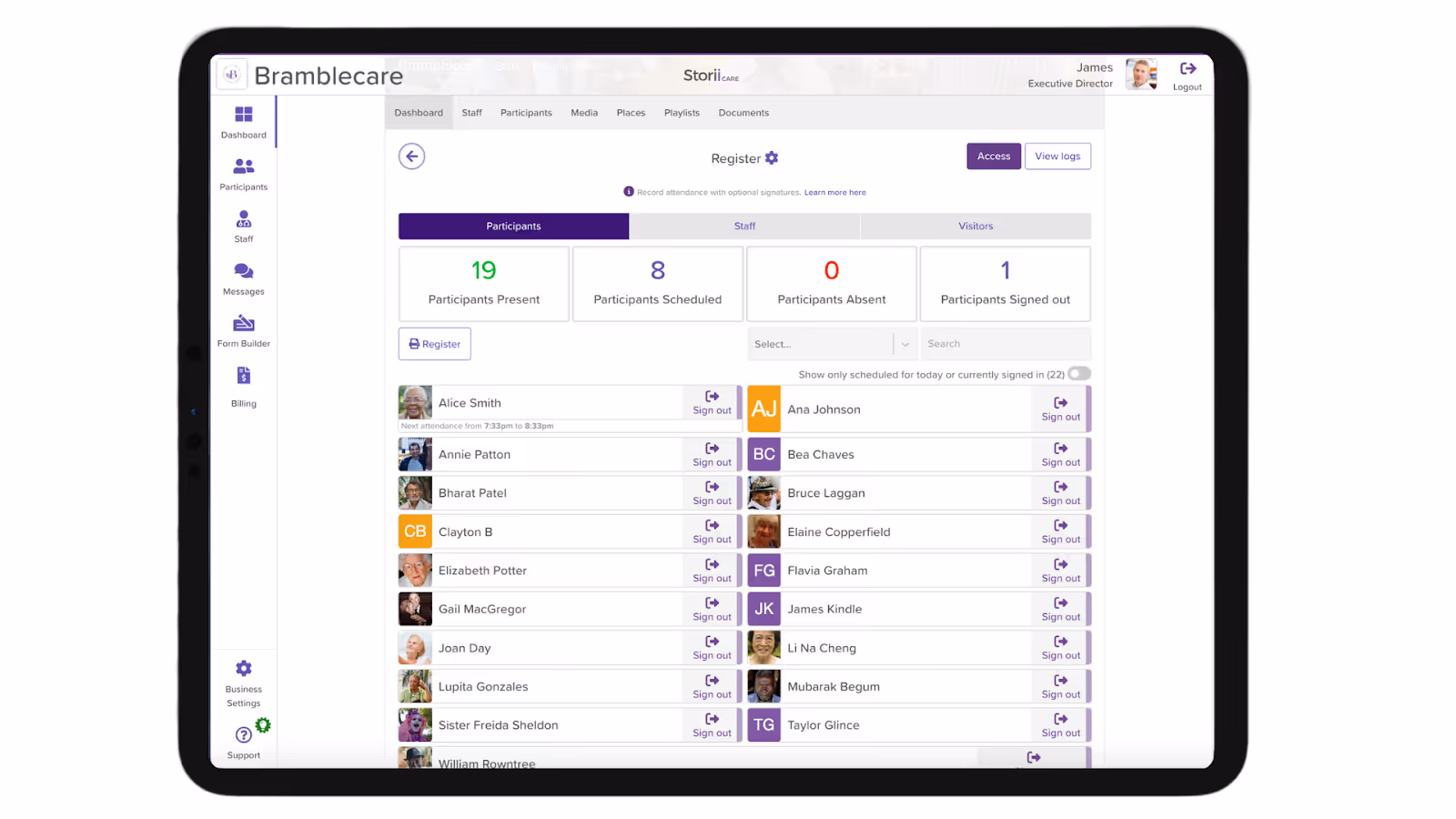This screenshot has width=1456, height=819.
Task: Toggle show only scheduled or signed in
Action: point(1079,374)
